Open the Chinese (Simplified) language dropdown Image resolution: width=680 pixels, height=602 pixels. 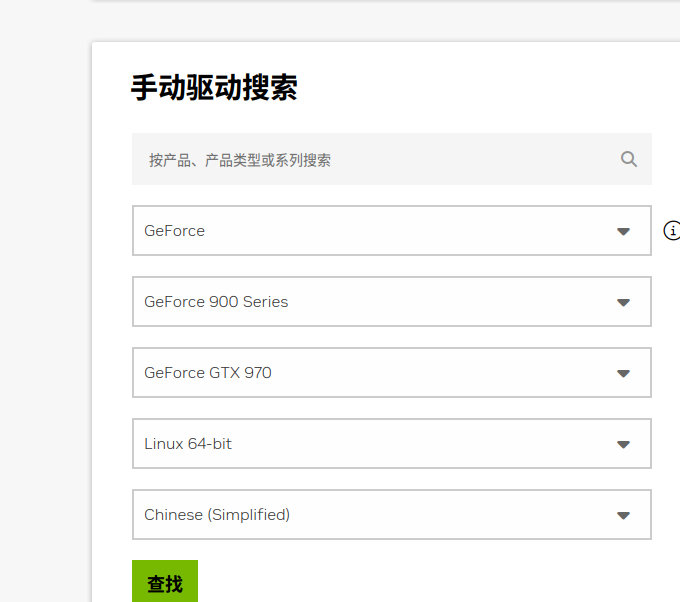[392, 515]
